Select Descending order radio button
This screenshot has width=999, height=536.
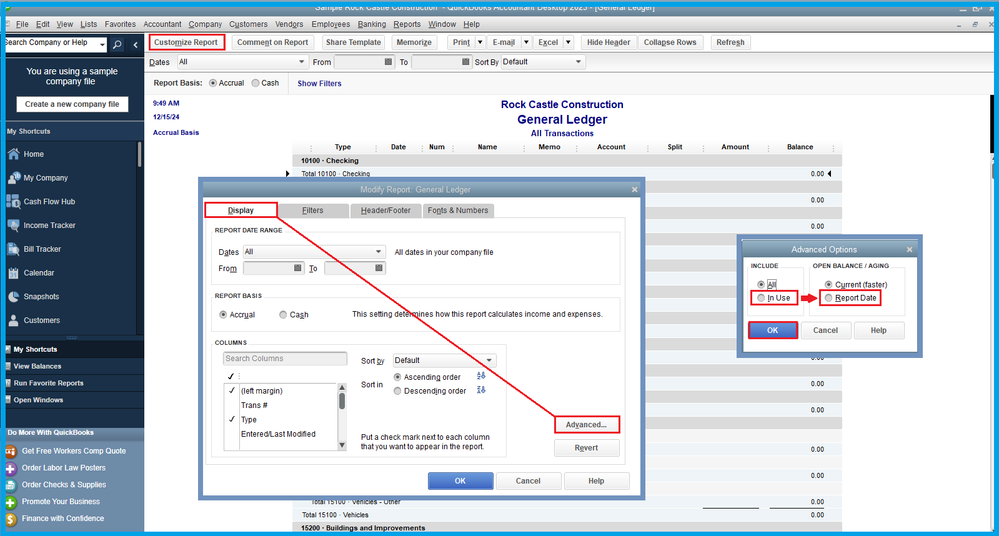point(398,391)
